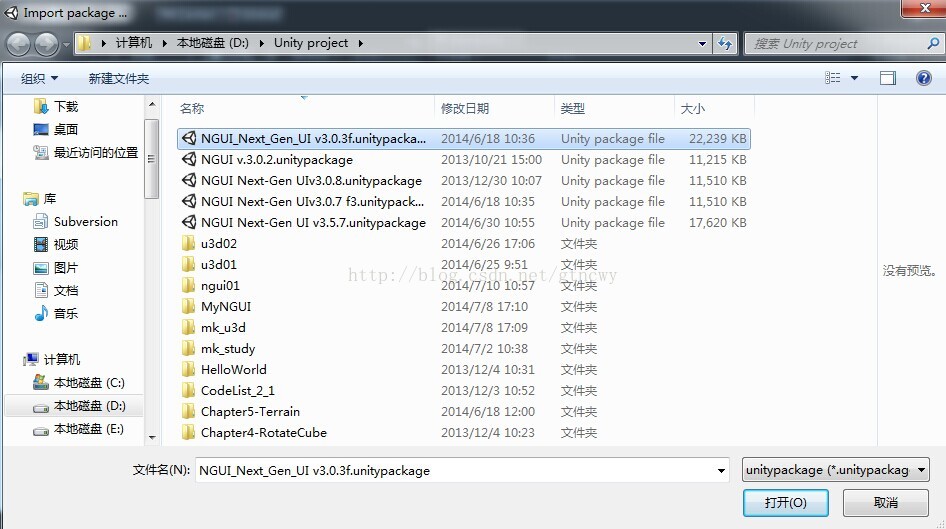Select NGUI Next-Gen UIv3.0.7 f3 package icon
The width and height of the screenshot is (946, 529).
[x=189, y=201]
